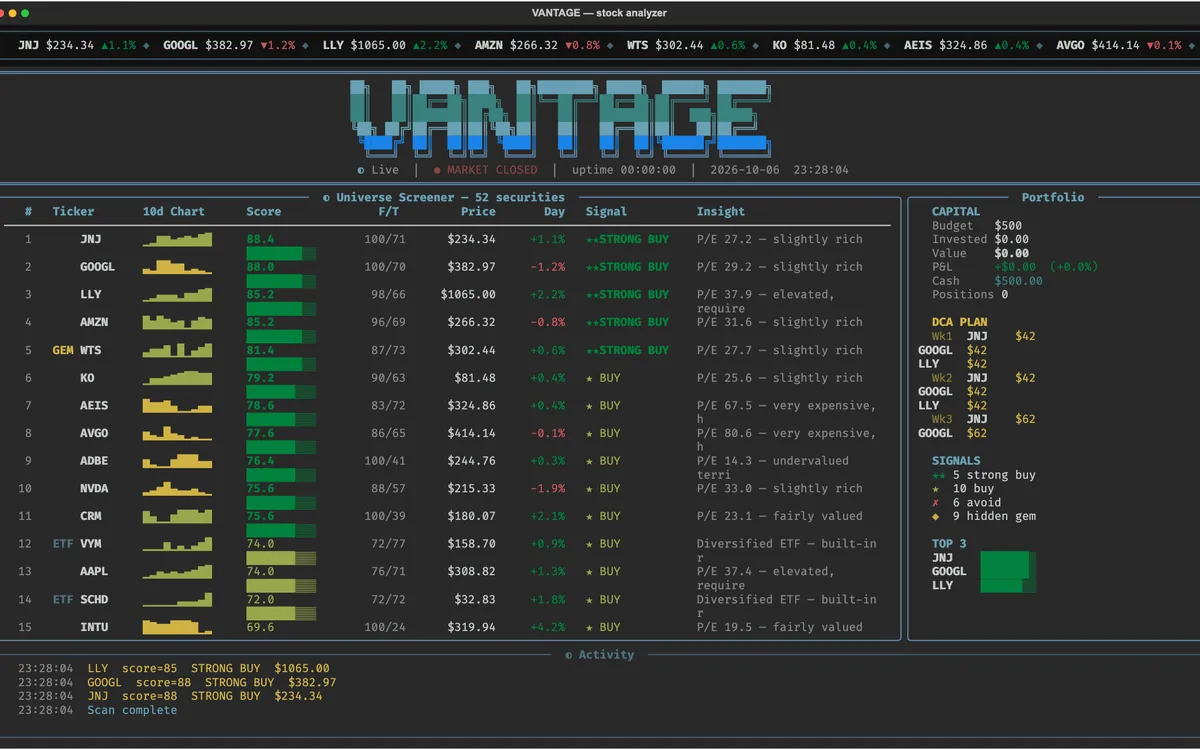The image size is (1200, 750).
Task: Click the red MARKET CLOSED status dot
Action: [437, 170]
